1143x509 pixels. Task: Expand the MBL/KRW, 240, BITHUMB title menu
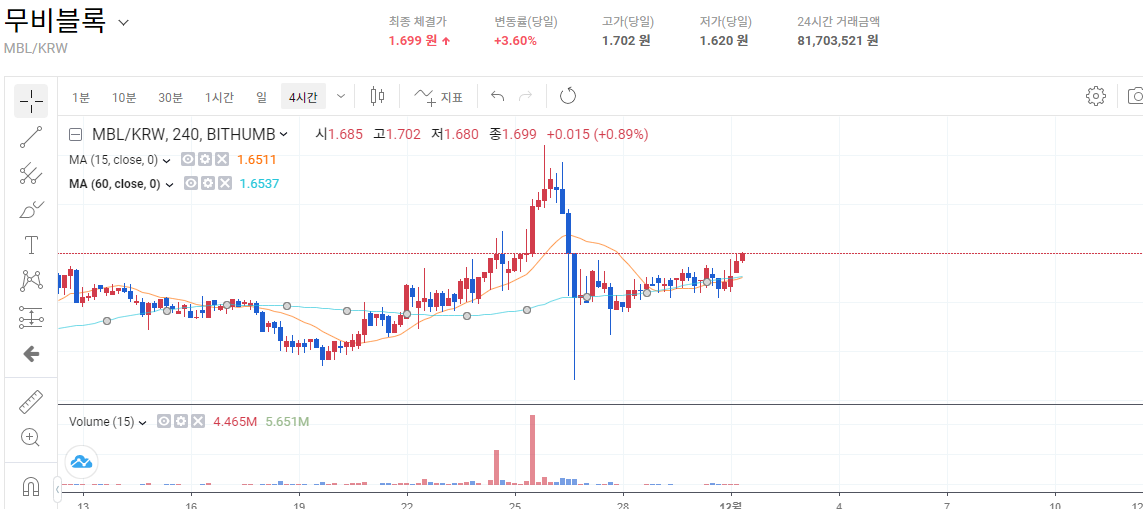[284, 134]
